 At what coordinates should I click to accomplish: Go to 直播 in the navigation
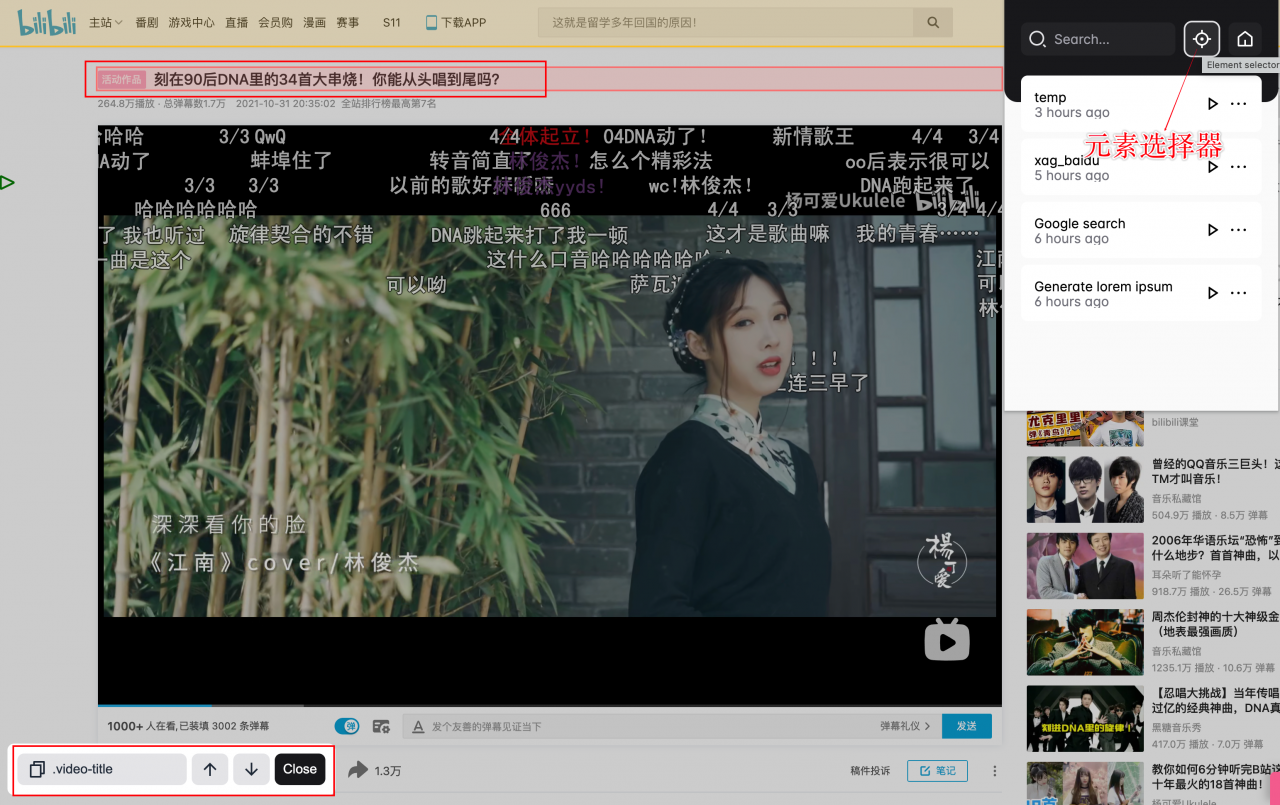[x=236, y=22]
